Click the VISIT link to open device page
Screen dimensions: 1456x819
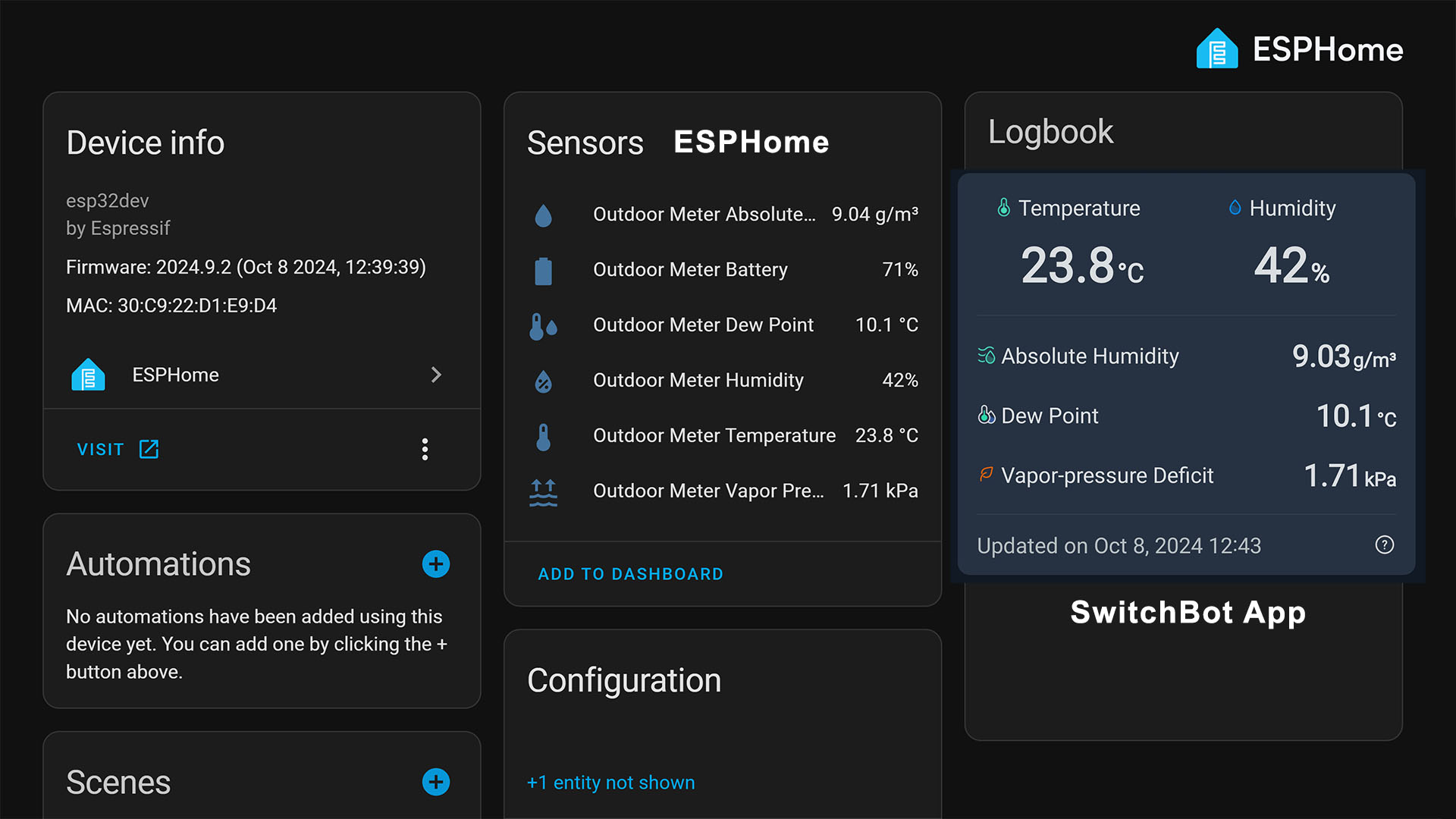point(100,449)
